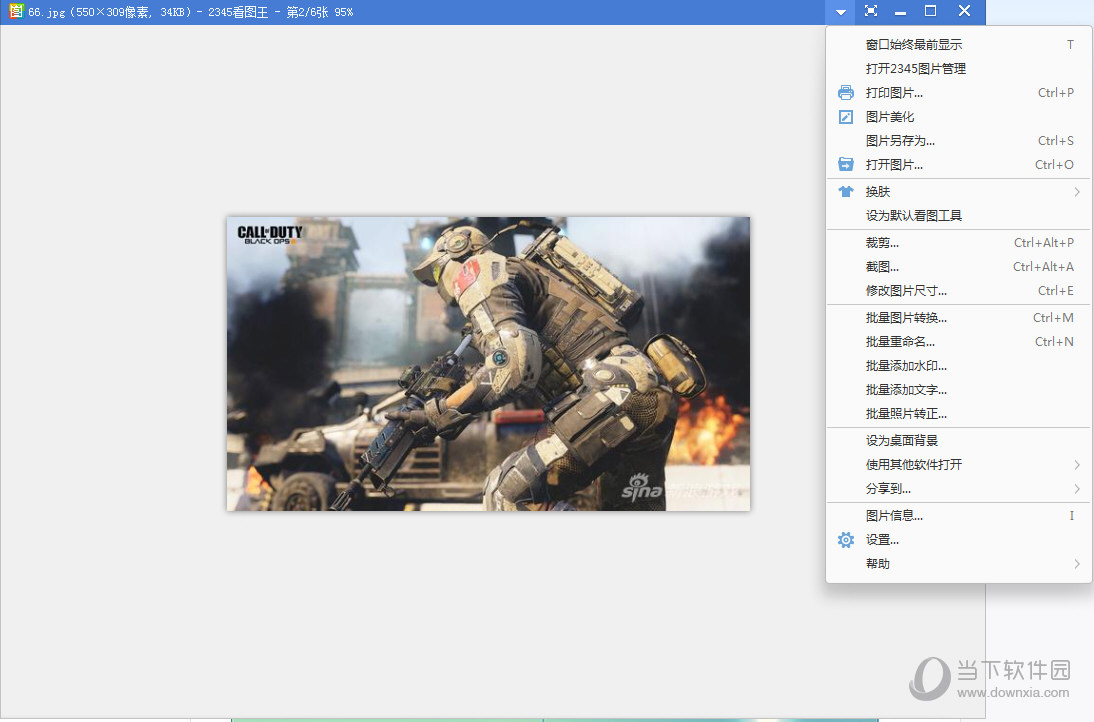
Task: Choose 打开图片... menu entry
Action: (959, 165)
